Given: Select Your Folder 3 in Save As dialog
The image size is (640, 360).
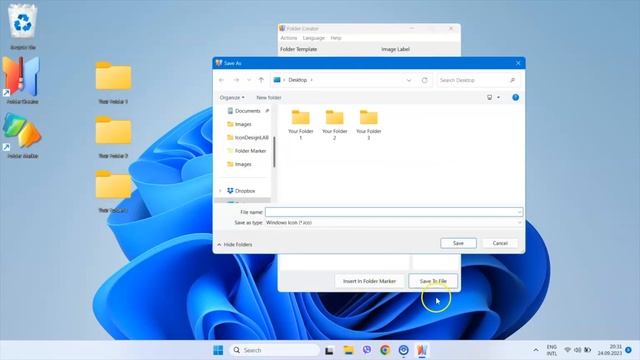Looking at the screenshot, I should point(369,124).
